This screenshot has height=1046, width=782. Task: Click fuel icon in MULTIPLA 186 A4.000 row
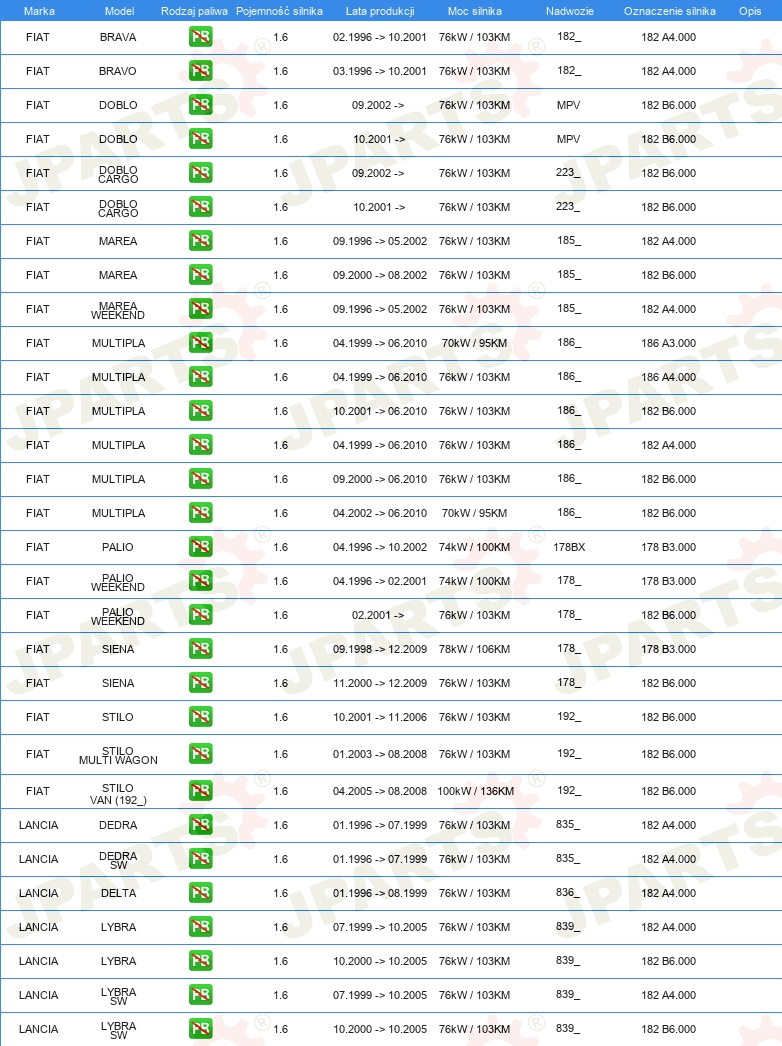pos(200,377)
